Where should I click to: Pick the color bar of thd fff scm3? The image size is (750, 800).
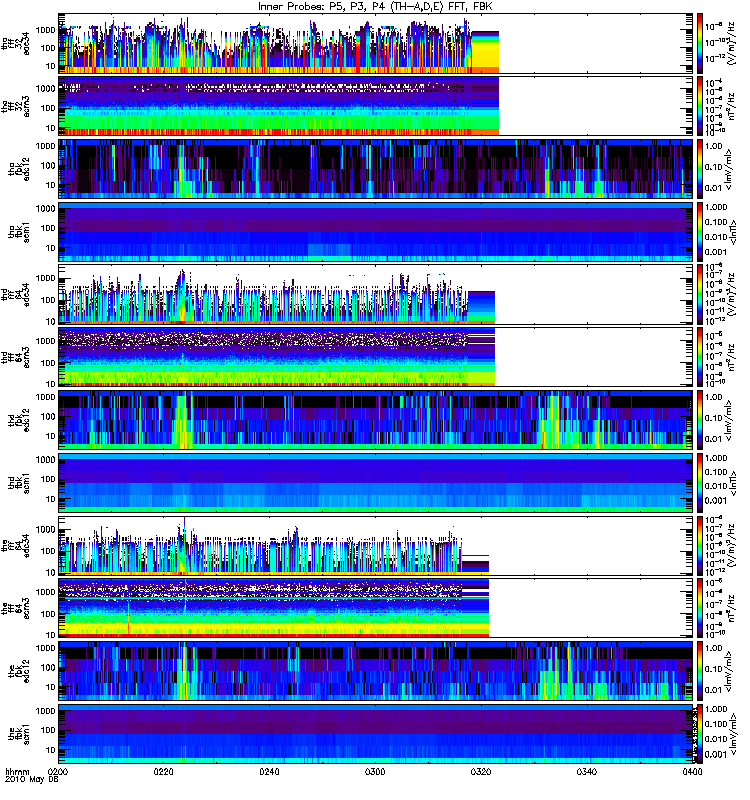[x=700, y=357]
